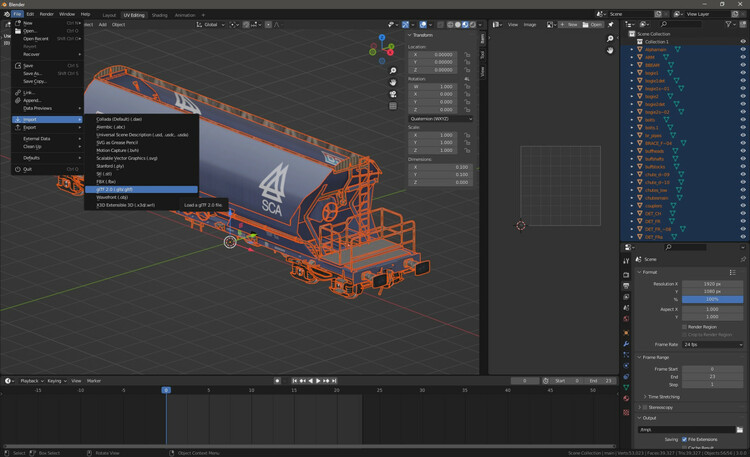Click the New image button in UV editor
The width and height of the screenshot is (750, 457).
point(569,24)
